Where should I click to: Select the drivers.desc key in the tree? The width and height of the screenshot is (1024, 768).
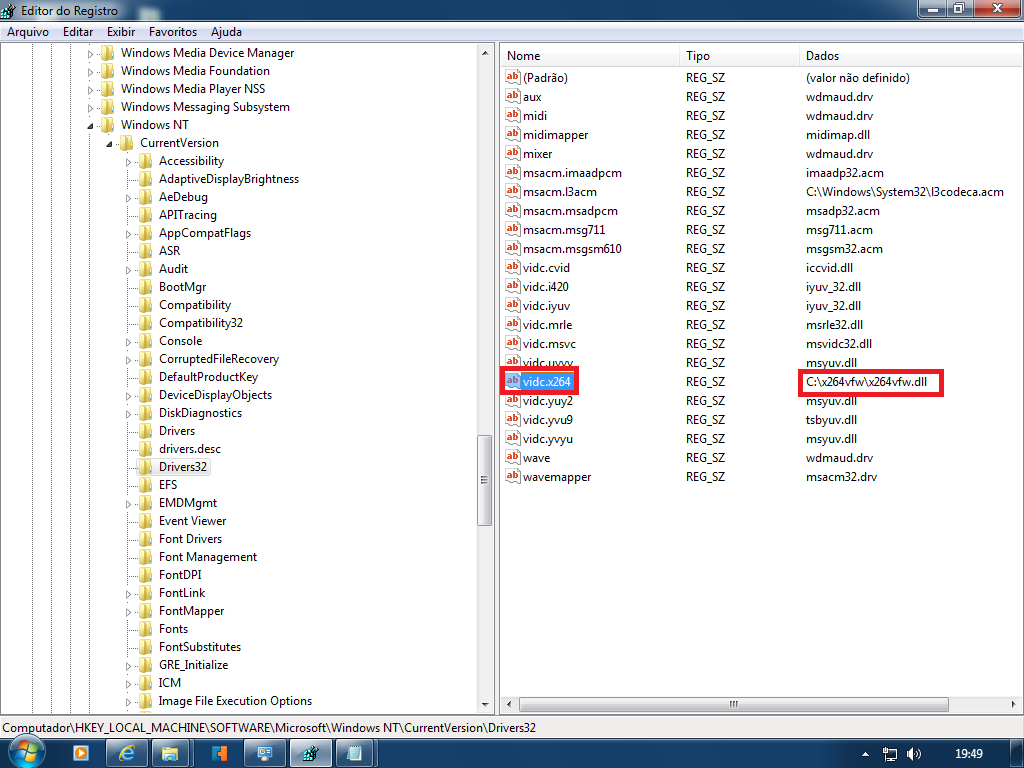pyautogui.click(x=190, y=449)
